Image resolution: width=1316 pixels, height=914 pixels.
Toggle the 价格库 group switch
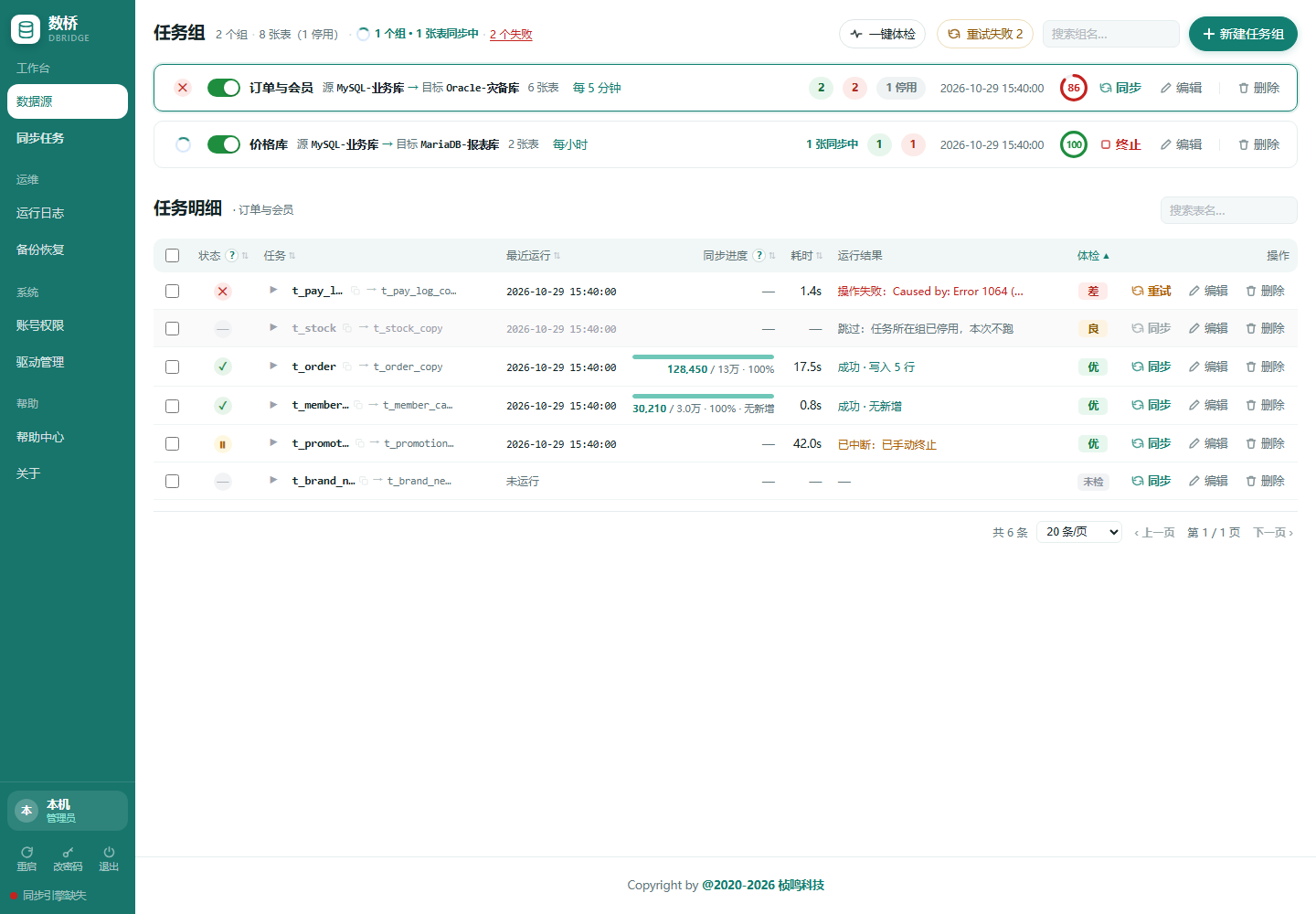pyautogui.click(x=224, y=144)
